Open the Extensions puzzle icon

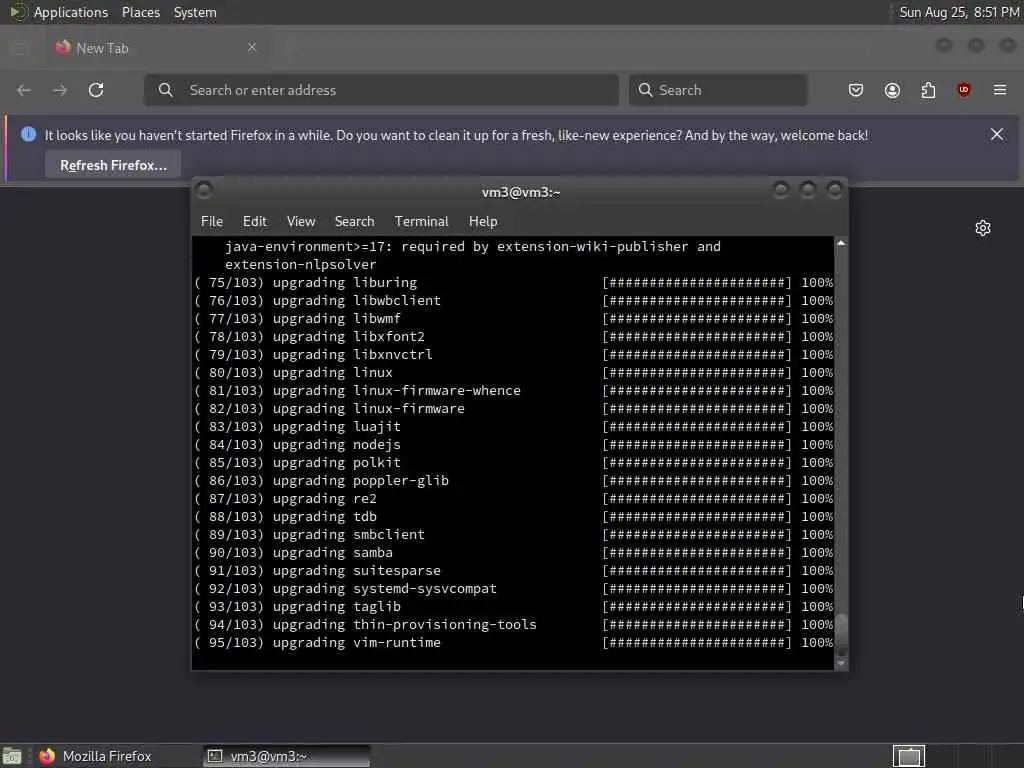pos(928,90)
